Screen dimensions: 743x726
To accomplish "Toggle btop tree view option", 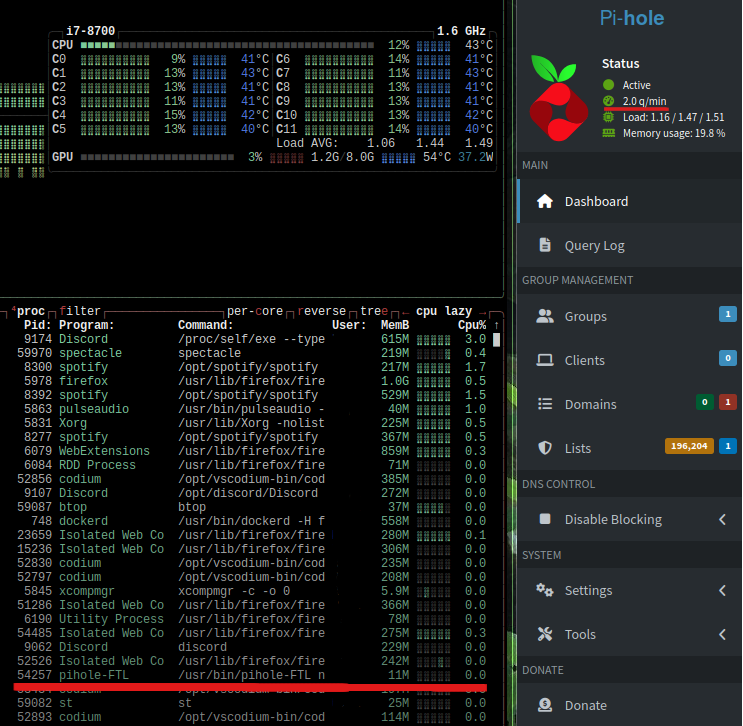I will 374,311.
